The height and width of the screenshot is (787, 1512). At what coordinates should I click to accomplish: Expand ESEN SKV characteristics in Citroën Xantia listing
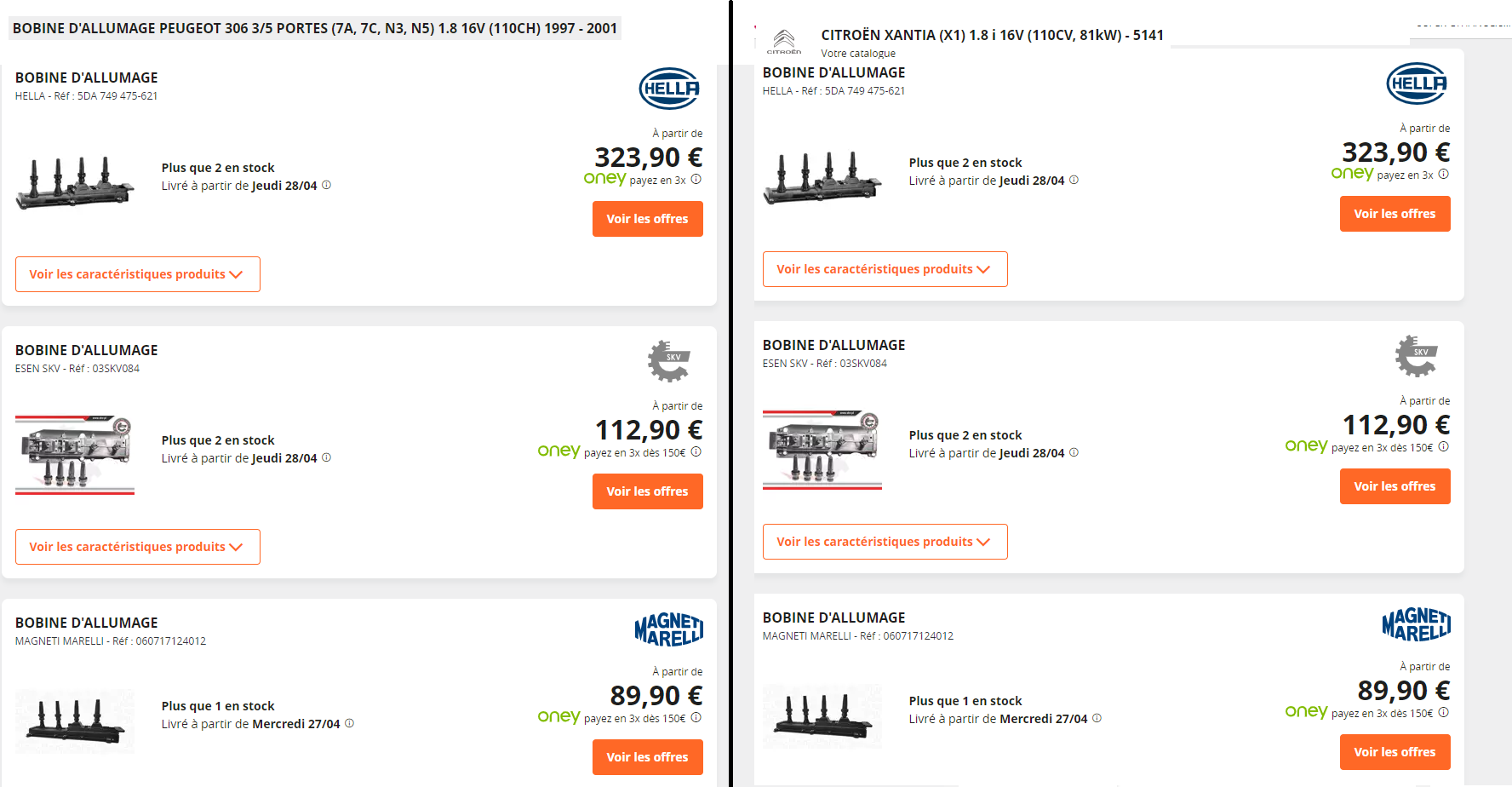(x=885, y=542)
